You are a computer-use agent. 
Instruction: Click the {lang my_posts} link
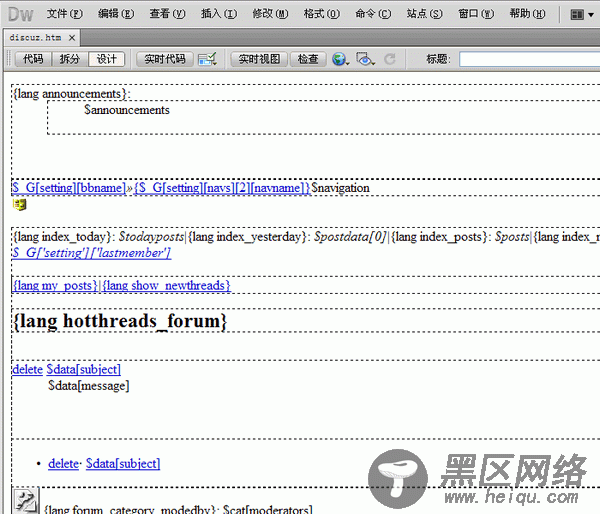[x=55, y=286]
